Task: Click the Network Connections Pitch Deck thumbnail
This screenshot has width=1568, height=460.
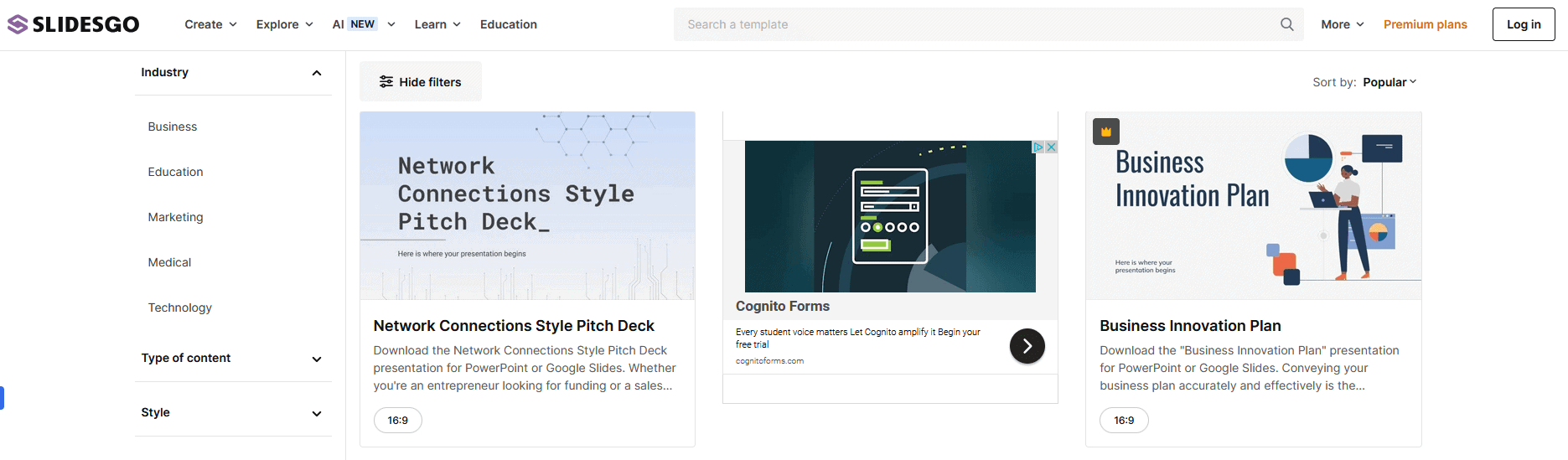Action: pyautogui.click(x=527, y=205)
